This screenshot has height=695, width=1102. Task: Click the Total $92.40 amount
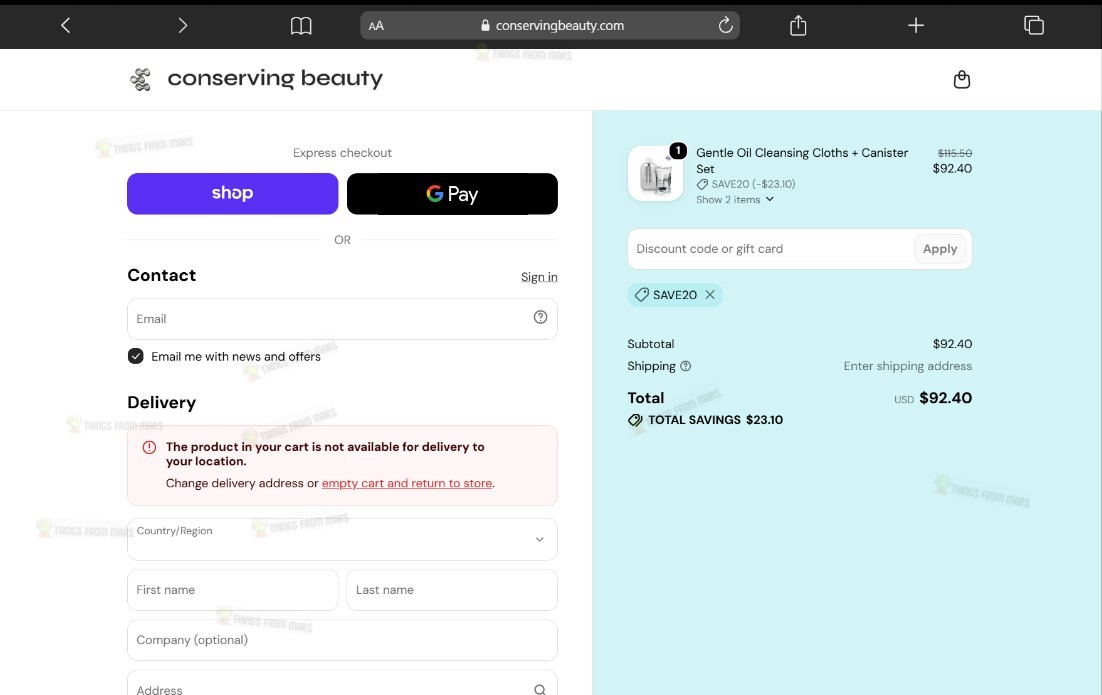coord(945,398)
